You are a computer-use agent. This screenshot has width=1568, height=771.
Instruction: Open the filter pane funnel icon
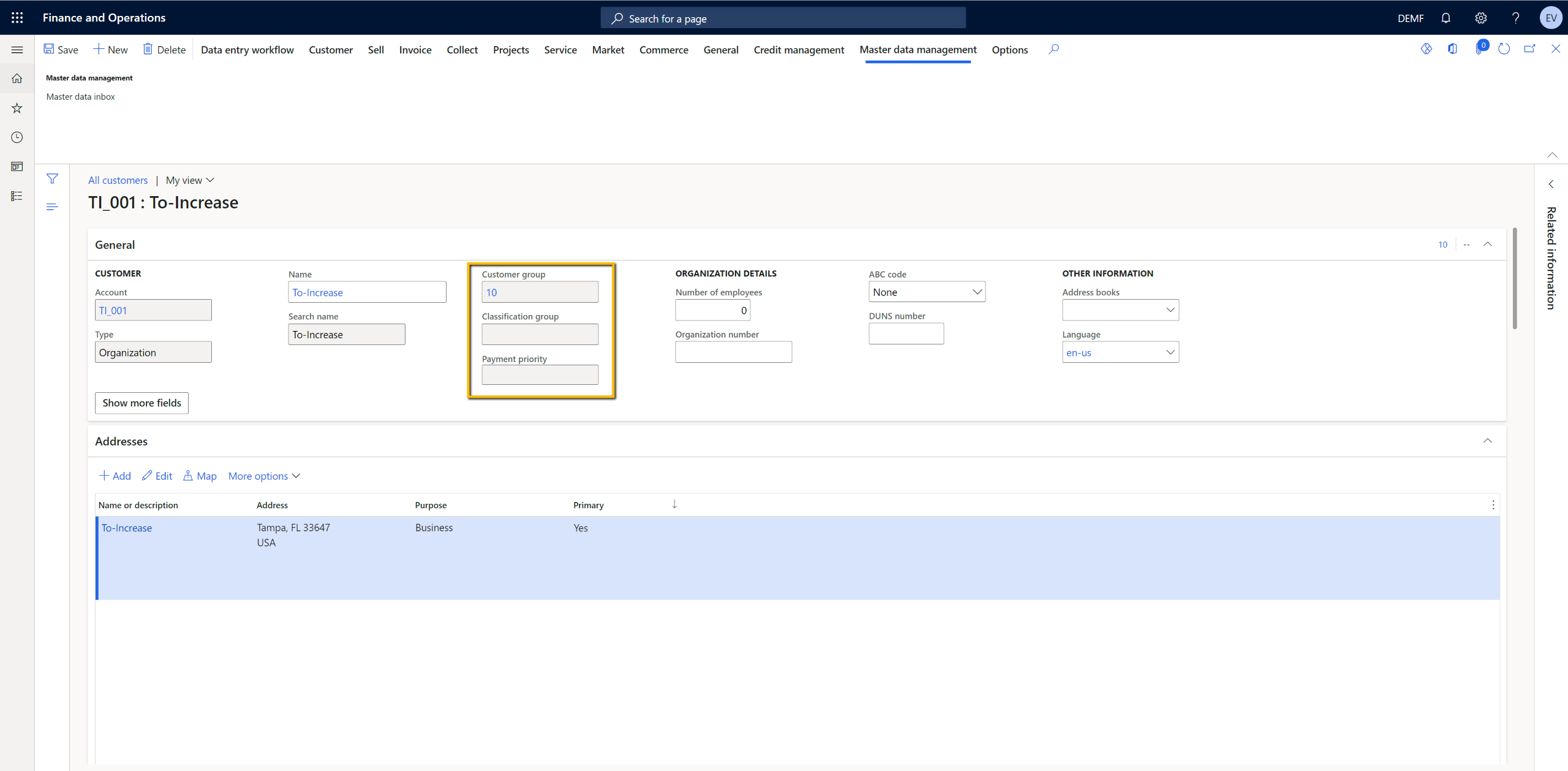point(53,178)
